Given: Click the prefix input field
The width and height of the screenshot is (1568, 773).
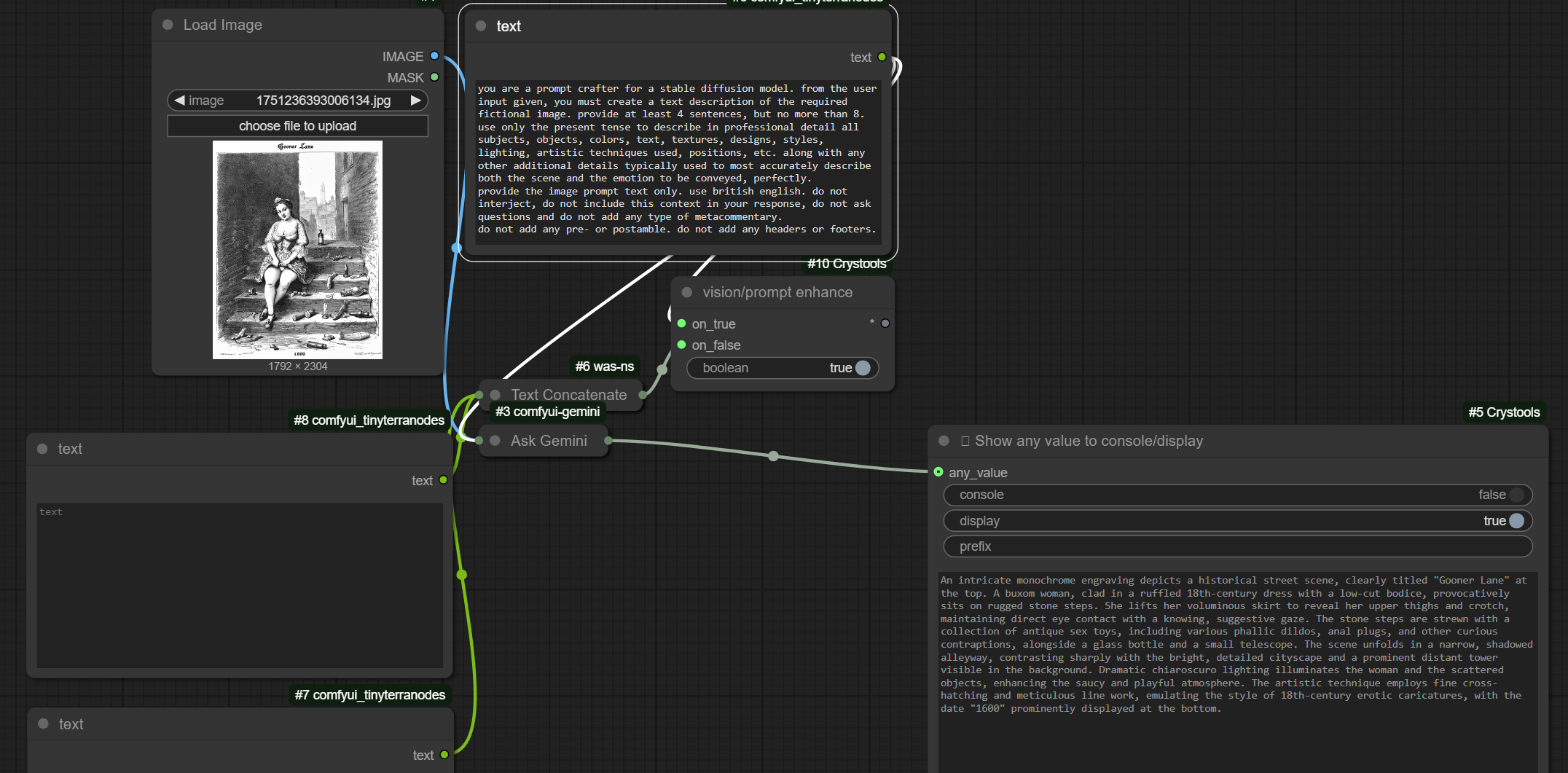Looking at the screenshot, I should click(1238, 546).
